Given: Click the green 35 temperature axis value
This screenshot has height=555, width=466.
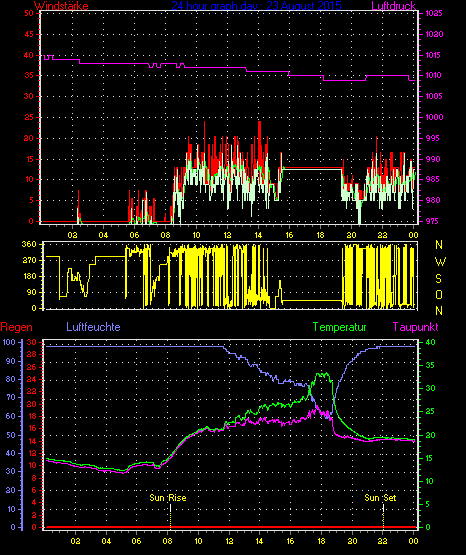Looking at the screenshot, I should [x=430, y=366].
